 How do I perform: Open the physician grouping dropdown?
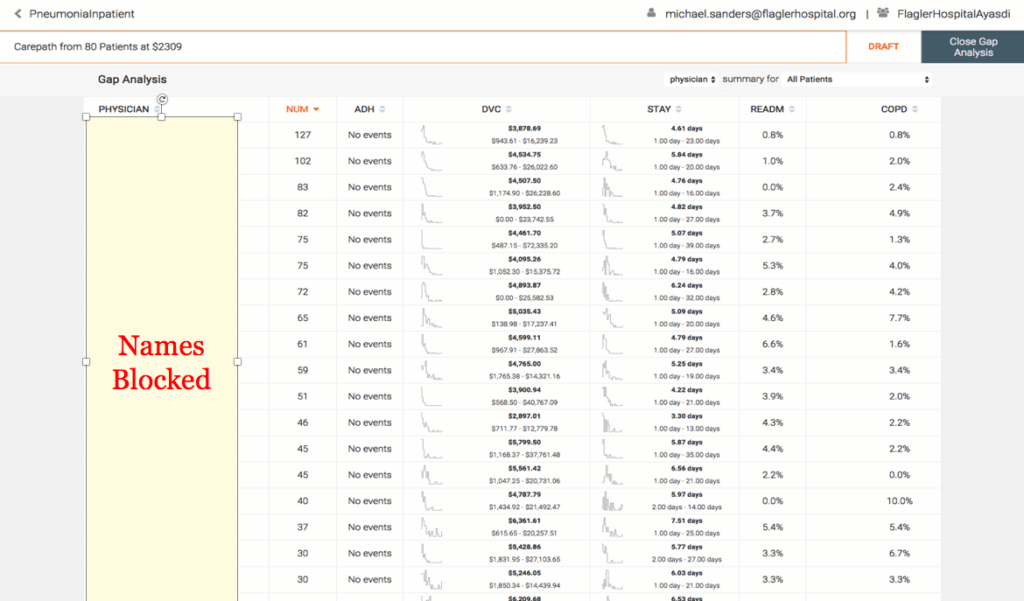(692, 79)
